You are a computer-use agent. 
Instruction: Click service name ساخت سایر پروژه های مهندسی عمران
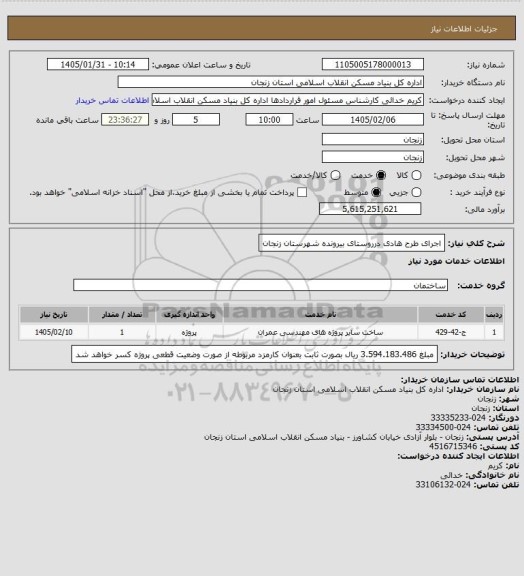pos(320,332)
